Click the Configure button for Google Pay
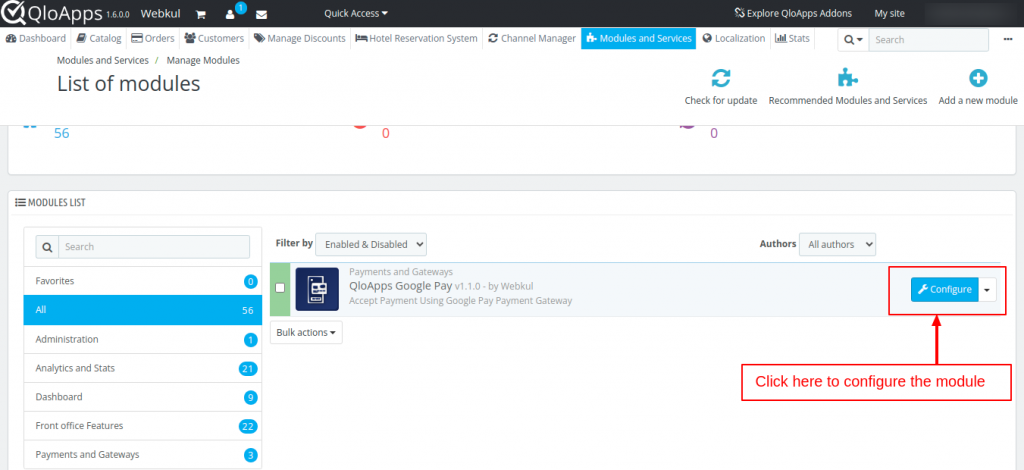Screen dimensions: 1024x470 click(x=945, y=289)
